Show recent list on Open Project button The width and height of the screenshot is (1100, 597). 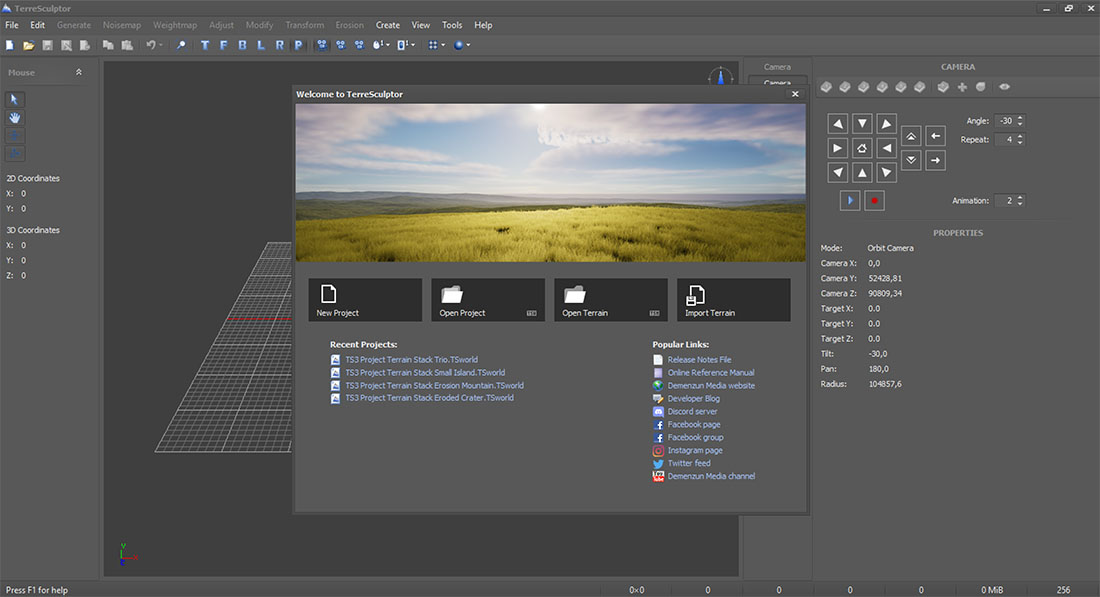tap(531, 314)
